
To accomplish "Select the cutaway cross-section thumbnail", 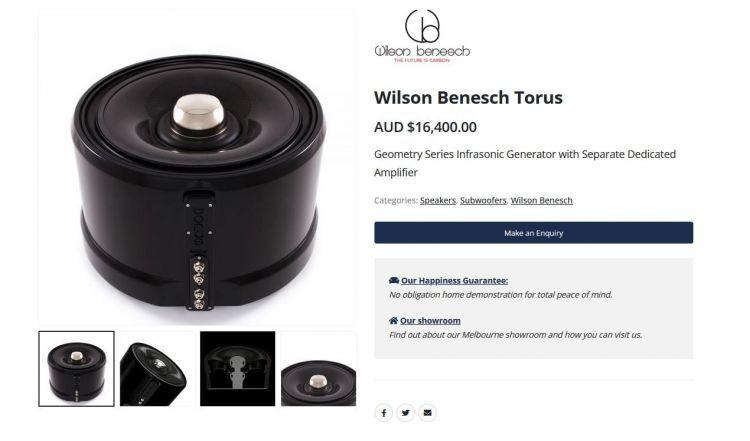I will tap(238, 369).
